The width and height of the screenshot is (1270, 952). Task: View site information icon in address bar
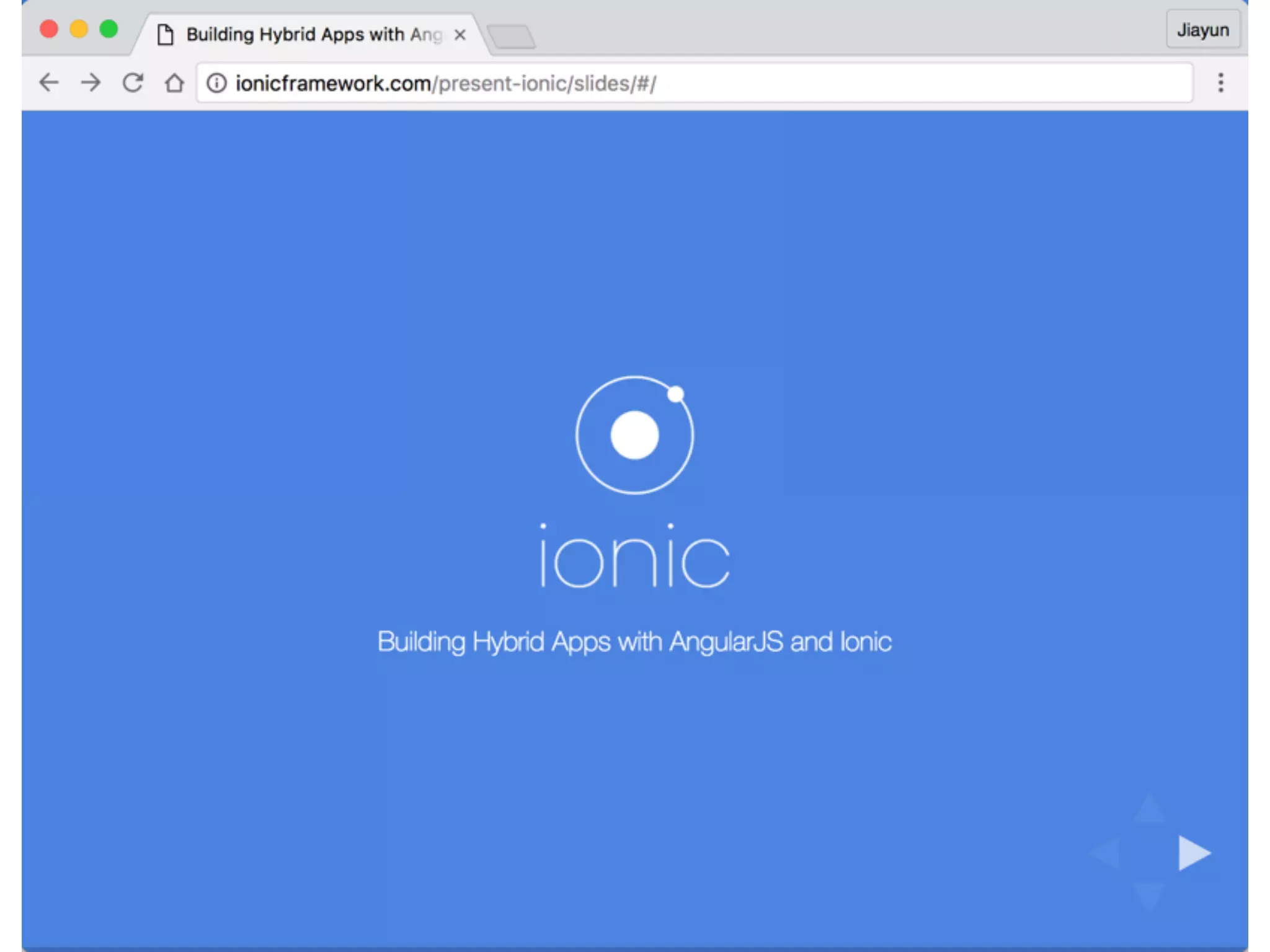(x=216, y=83)
